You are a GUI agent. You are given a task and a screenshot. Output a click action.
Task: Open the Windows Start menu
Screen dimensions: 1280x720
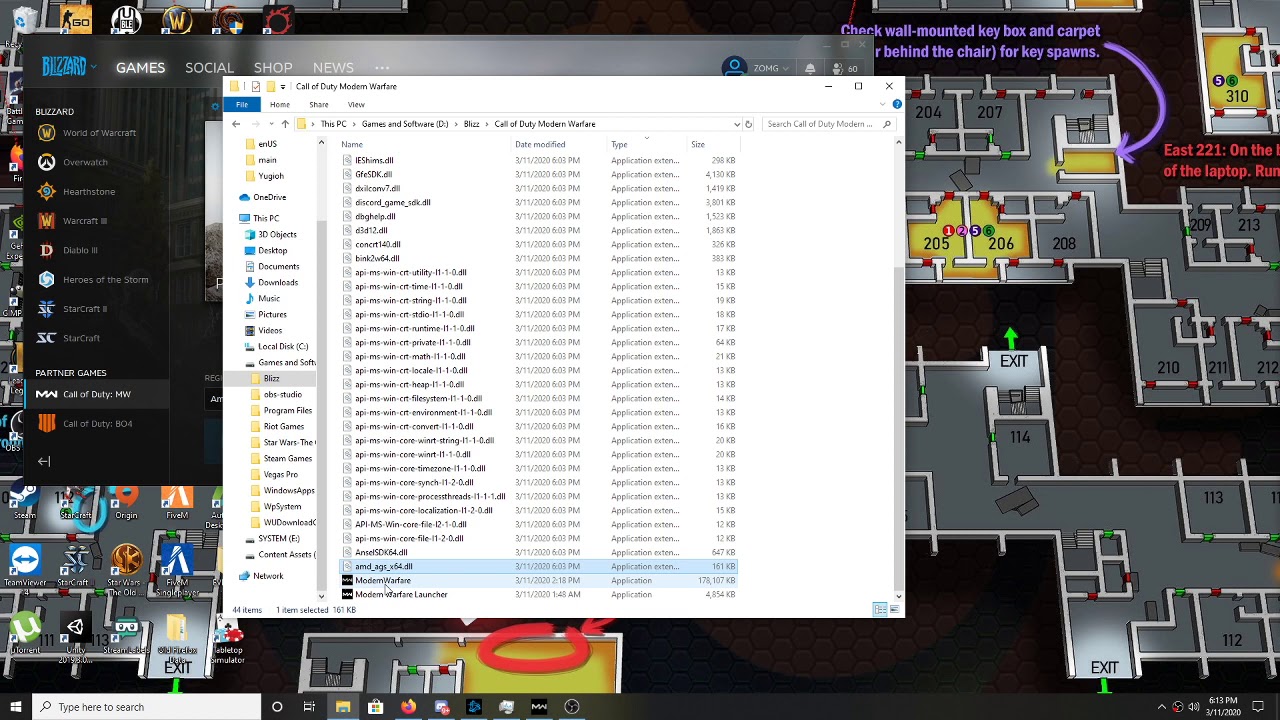[x=15, y=707]
